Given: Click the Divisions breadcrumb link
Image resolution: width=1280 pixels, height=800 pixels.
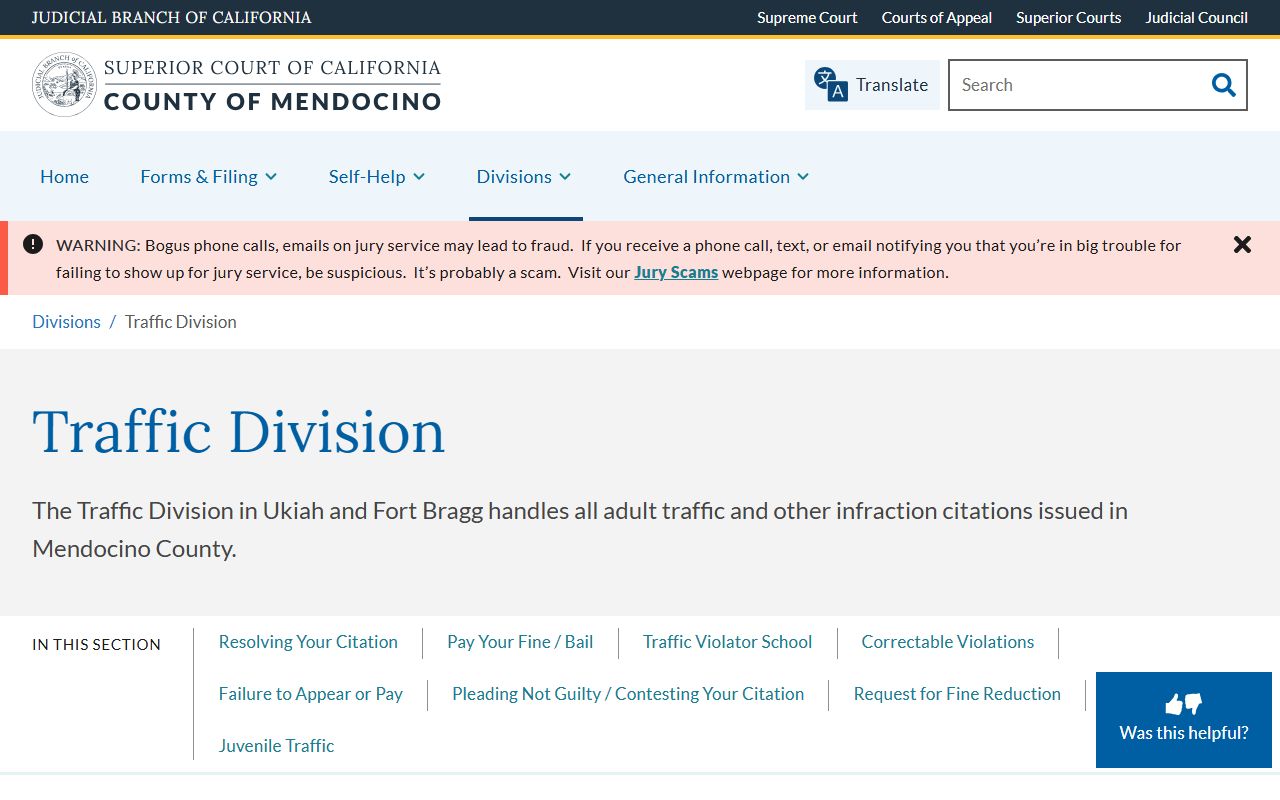Looking at the screenshot, I should pos(66,321).
